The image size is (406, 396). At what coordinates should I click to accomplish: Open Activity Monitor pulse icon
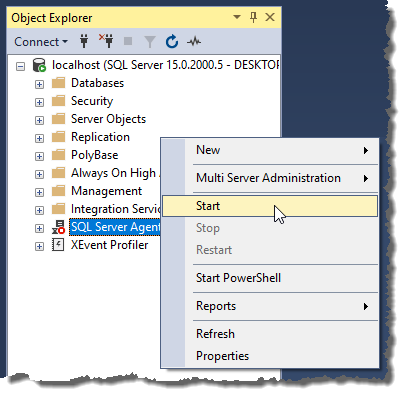[194, 42]
